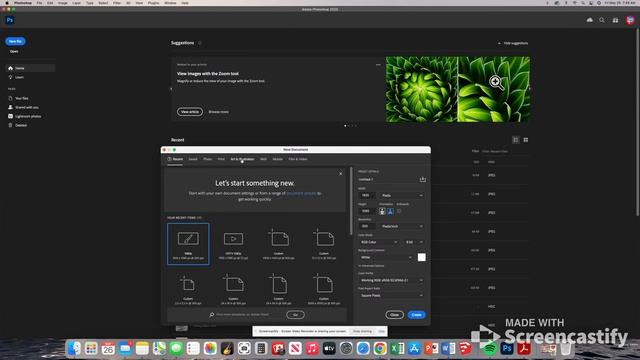Switch recent files to list view
The image size is (640, 360).
tap(516, 140)
